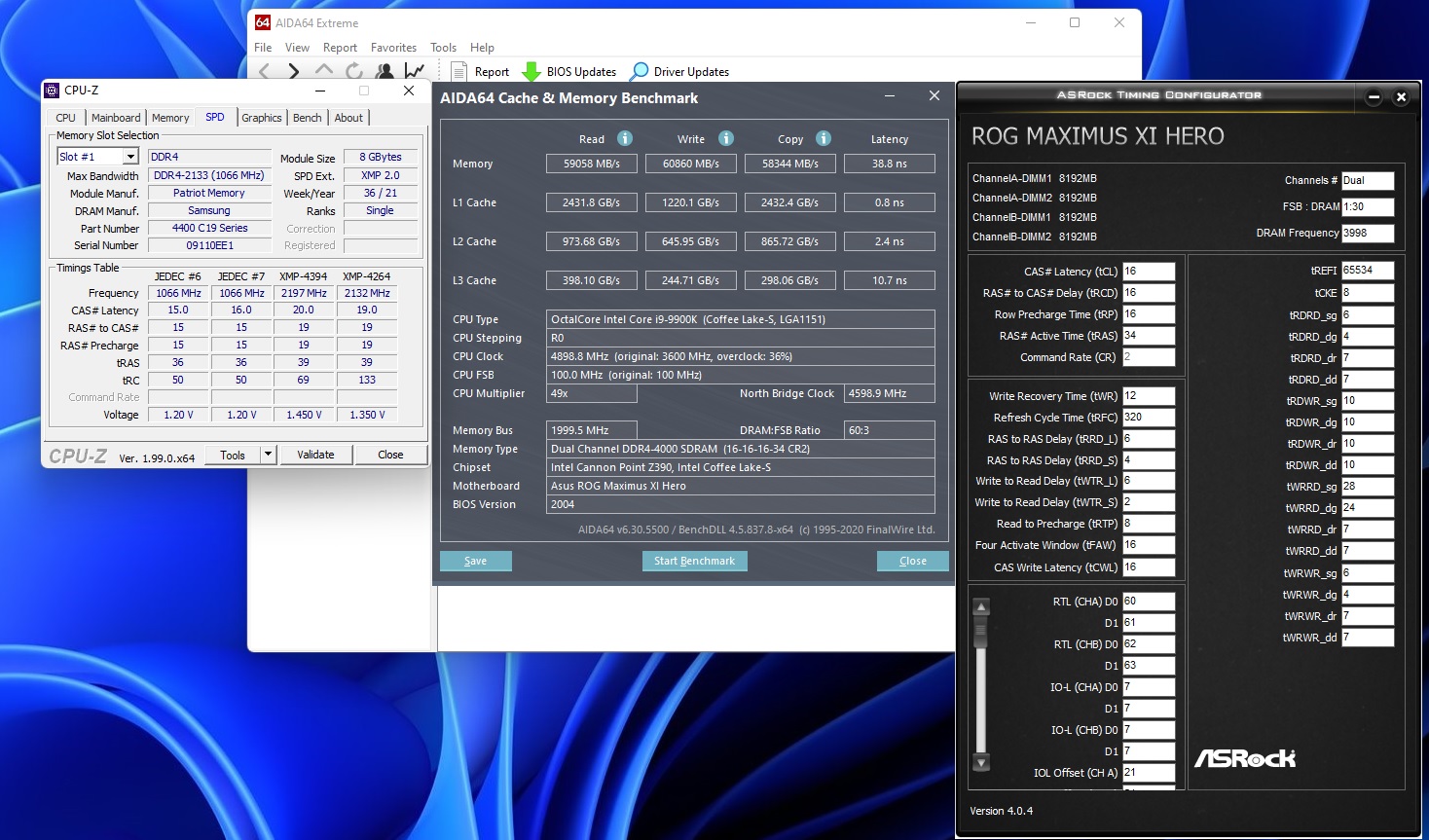Image resolution: width=1429 pixels, height=840 pixels.
Task: Click the Command Rate (CR) value field
Action: pyautogui.click(x=1149, y=357)
